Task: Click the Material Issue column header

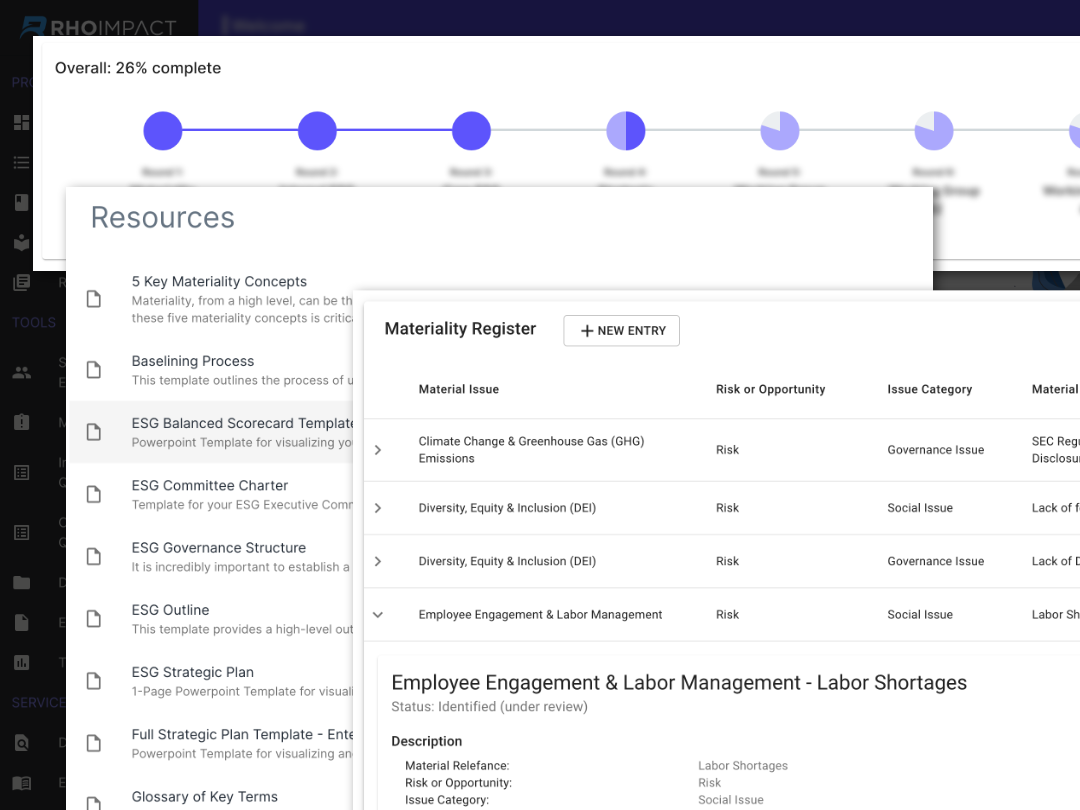Action: (459, 389)
